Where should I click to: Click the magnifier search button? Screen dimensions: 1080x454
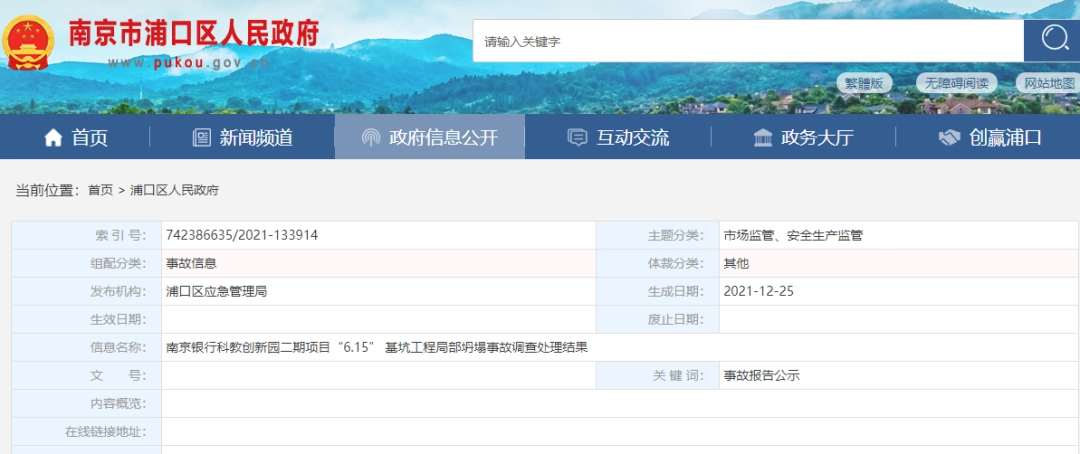coord(1052,40)
